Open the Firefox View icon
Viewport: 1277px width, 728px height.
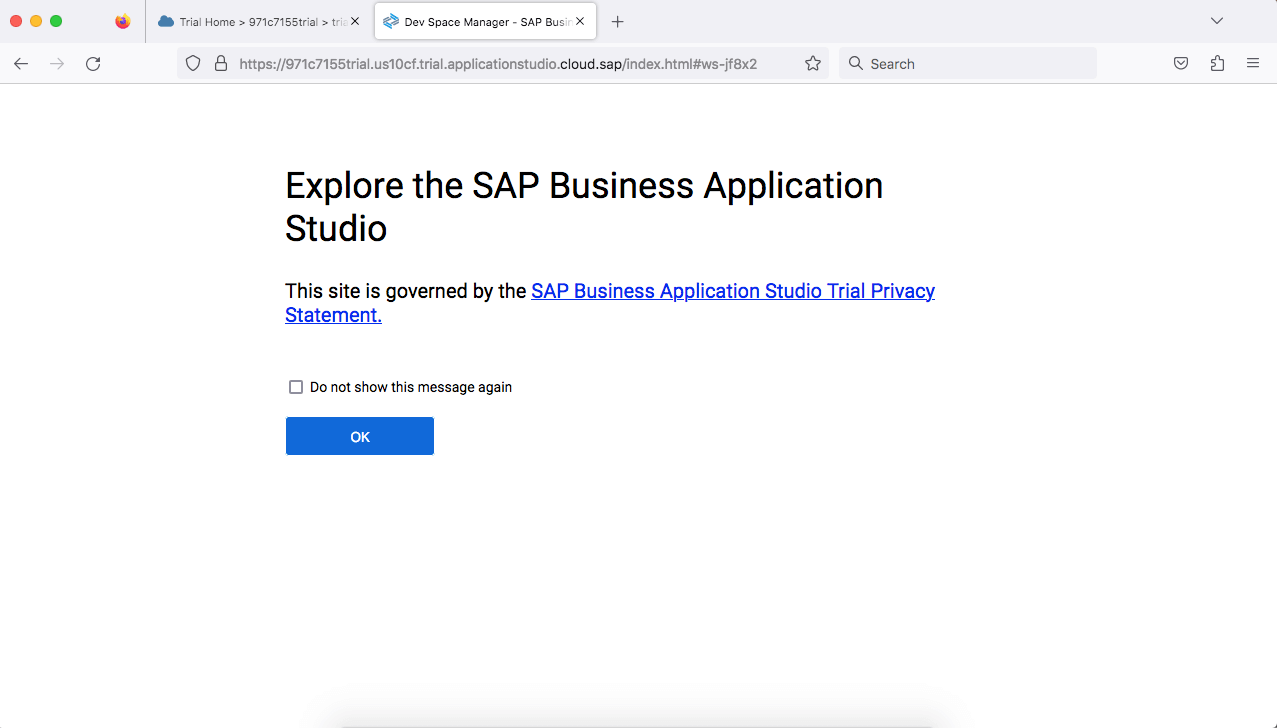click(x=123, y=21)
